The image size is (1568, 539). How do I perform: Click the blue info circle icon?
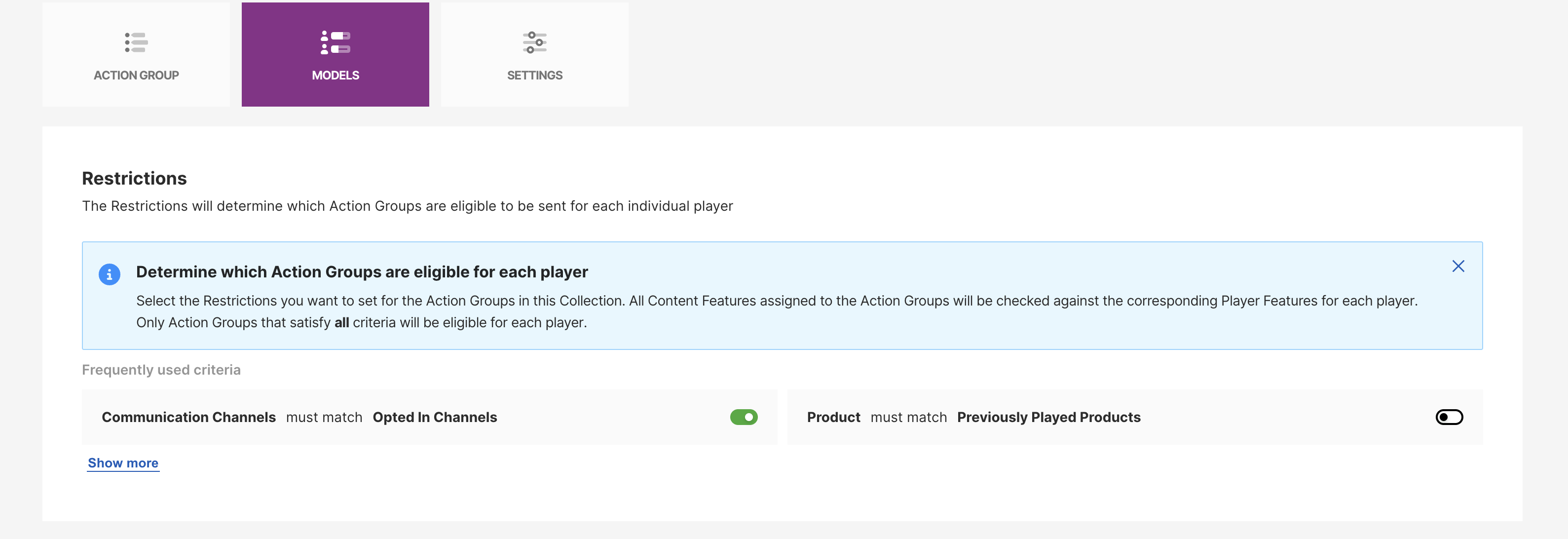(x=110, y=274)
